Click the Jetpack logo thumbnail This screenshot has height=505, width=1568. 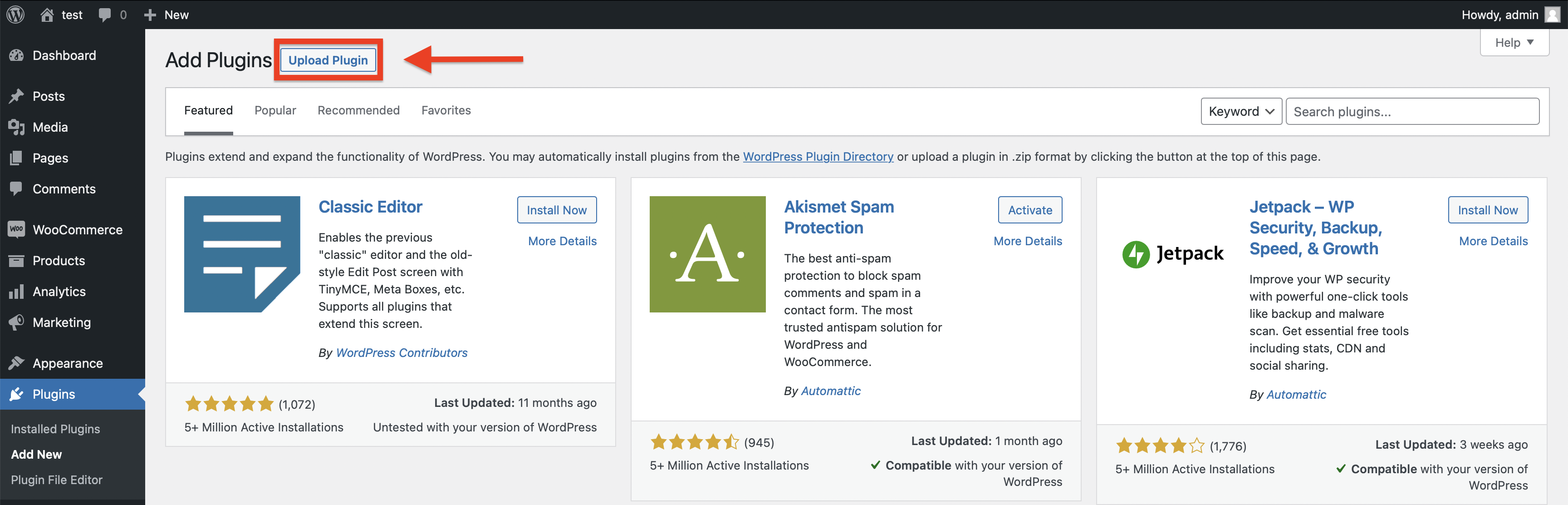click(x=1172, y=254)
